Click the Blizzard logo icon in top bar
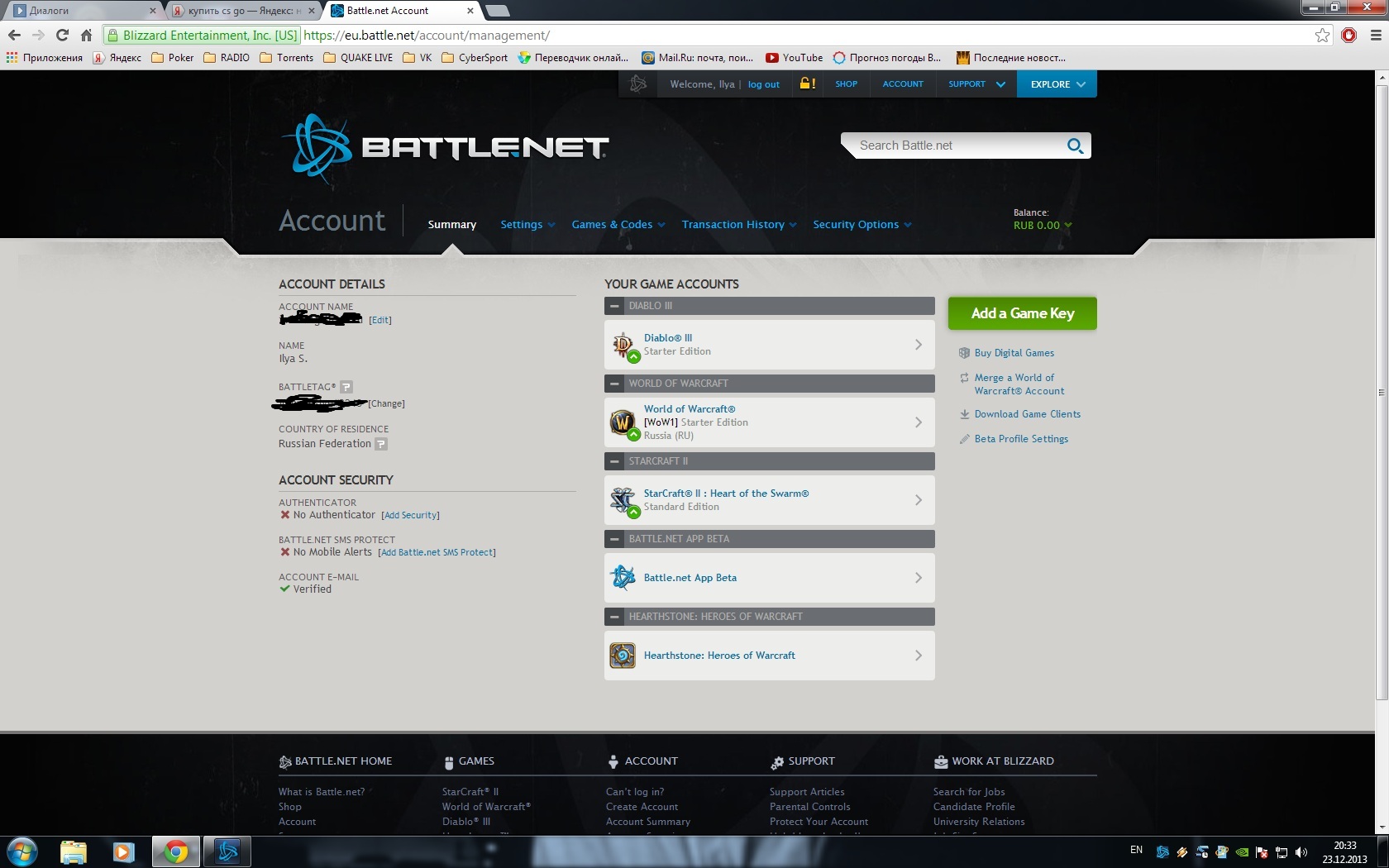 pyautogui.click(x=637, y=84)
